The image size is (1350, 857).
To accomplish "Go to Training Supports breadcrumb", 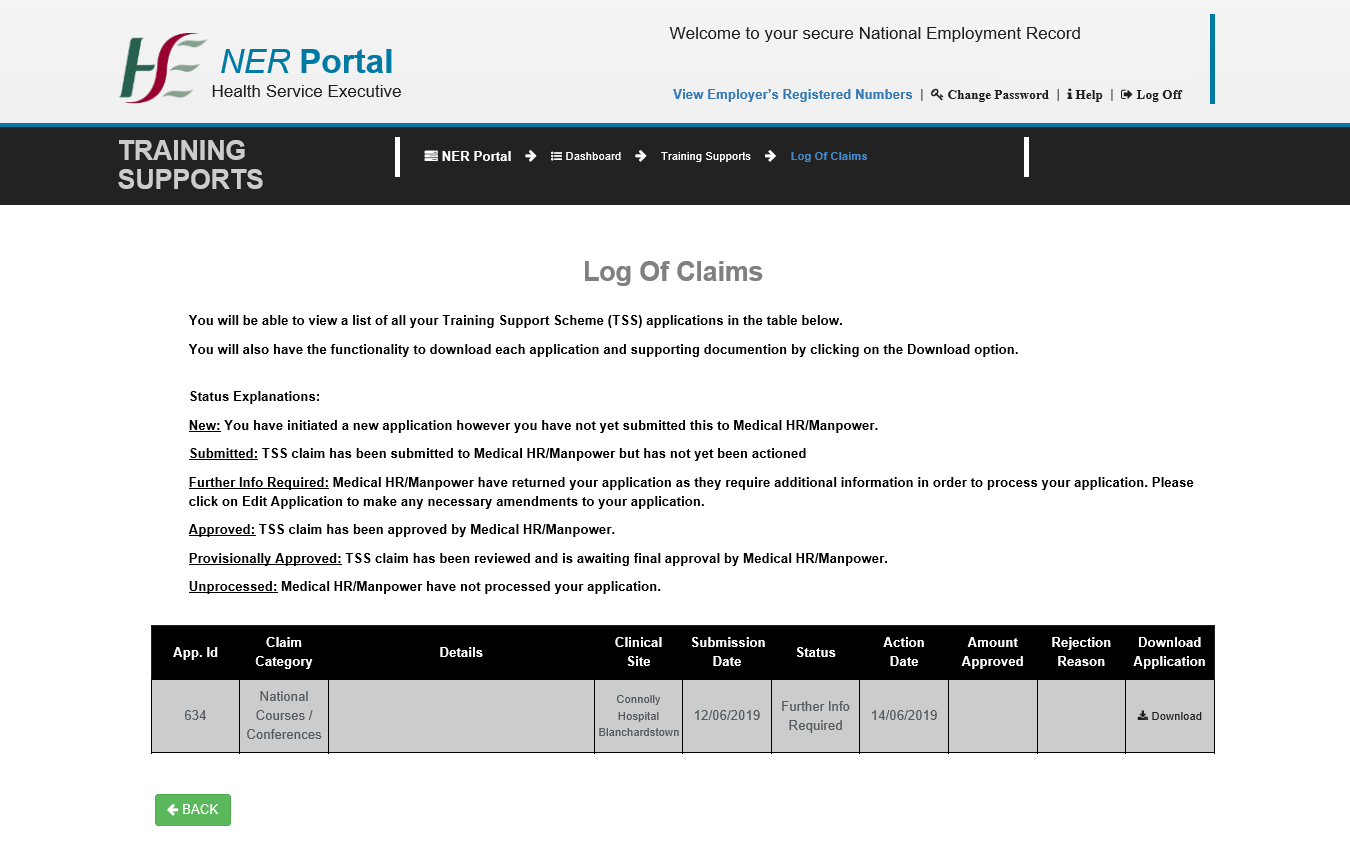I will click(x=706, y=156).
